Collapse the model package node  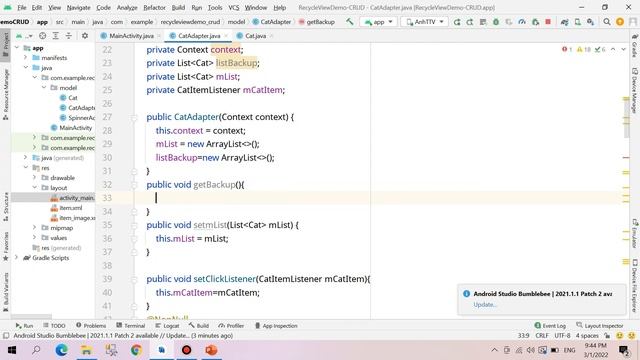tap(44, 88)
